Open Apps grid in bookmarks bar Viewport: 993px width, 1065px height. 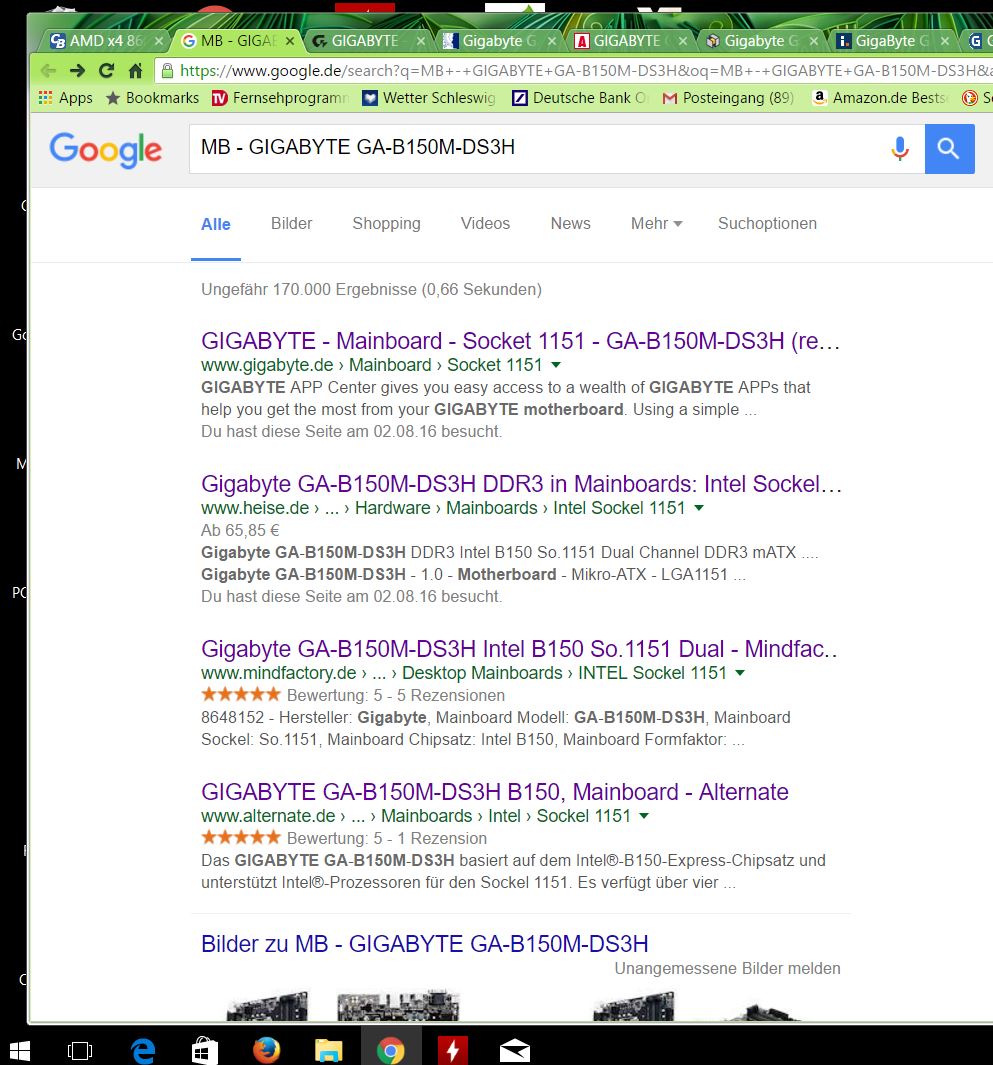[x=65, y=98]
